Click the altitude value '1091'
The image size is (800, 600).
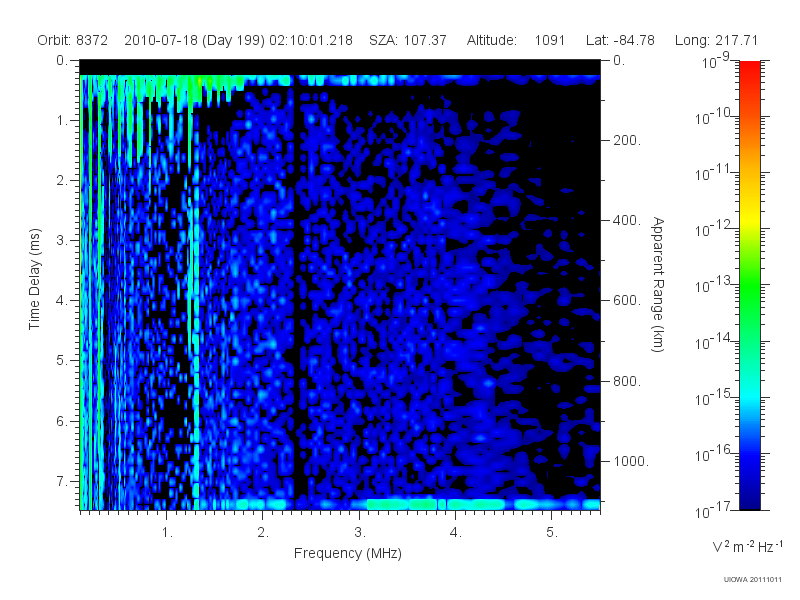pos(549,40)
